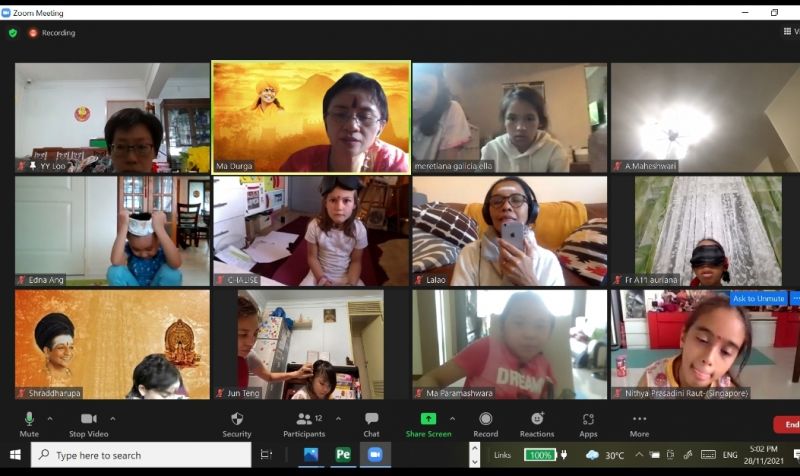800x476 pixels.
Task: Open the Apps icon
Action: 588,423
